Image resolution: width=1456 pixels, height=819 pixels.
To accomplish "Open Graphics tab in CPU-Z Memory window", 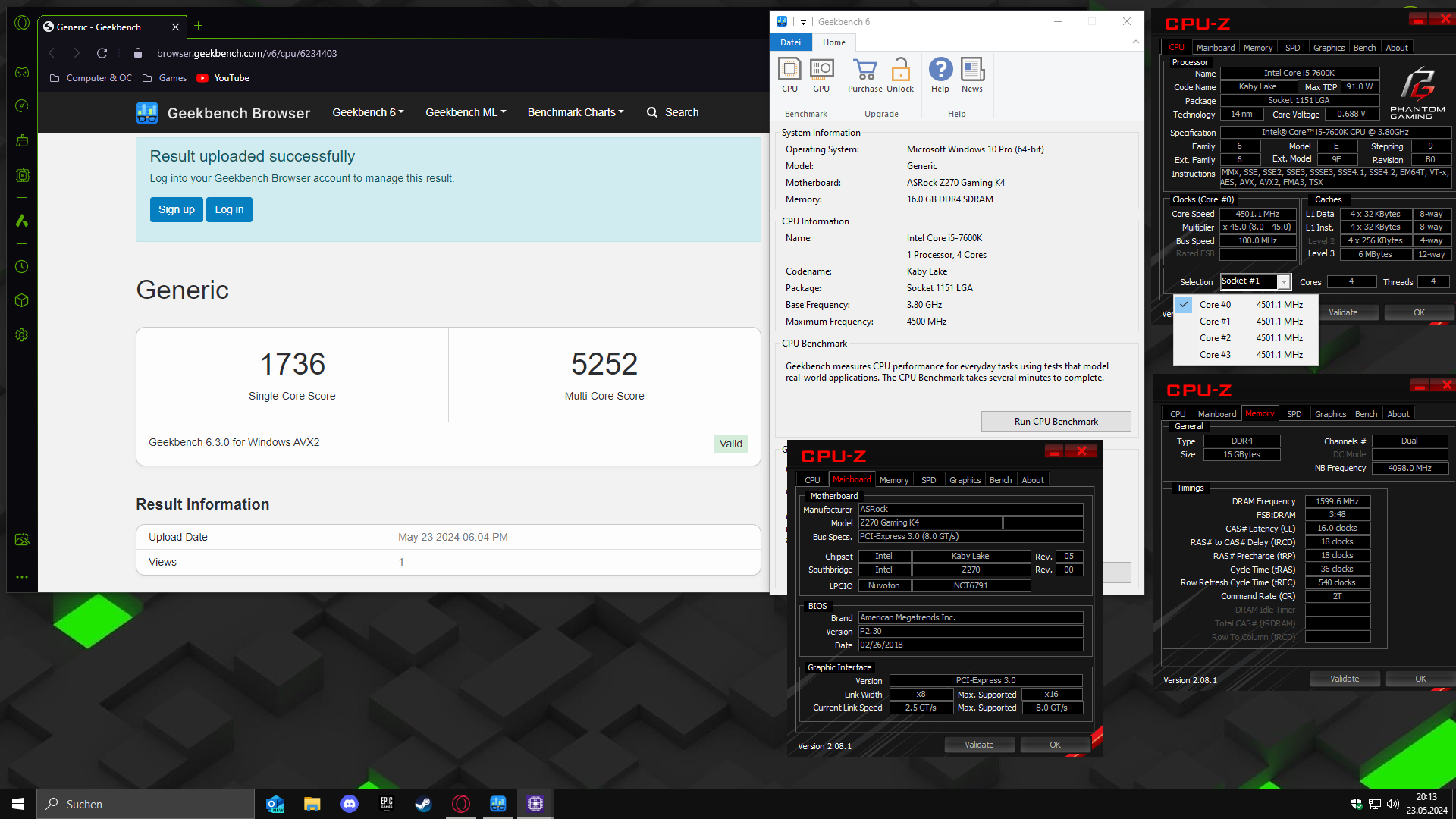I will point(1330,414).
